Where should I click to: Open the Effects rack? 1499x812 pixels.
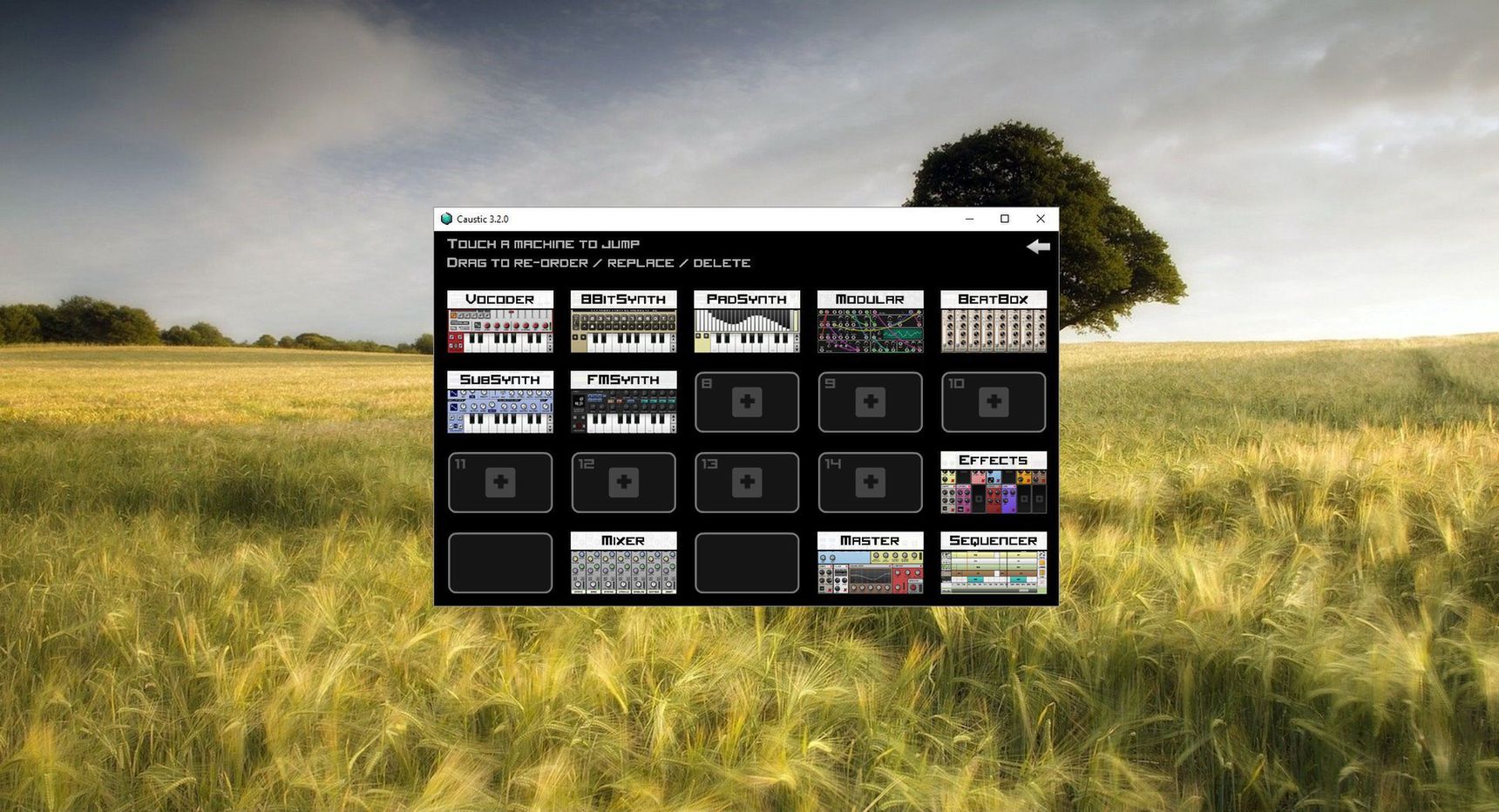[994, 483]
